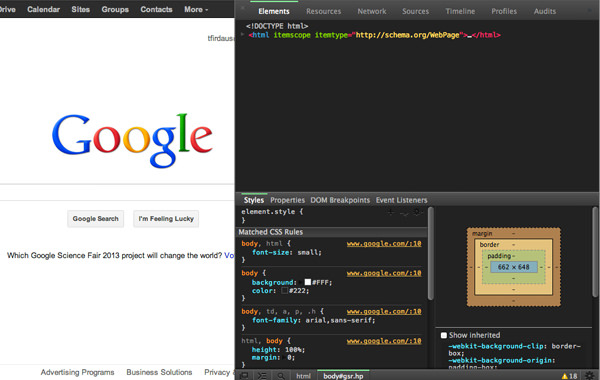Open the Profiles tab
Screen dimensions: 600x380
point(504,11)
